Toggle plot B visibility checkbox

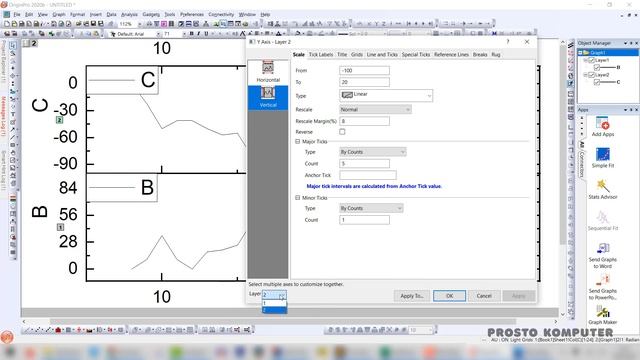tap(597, 68)
